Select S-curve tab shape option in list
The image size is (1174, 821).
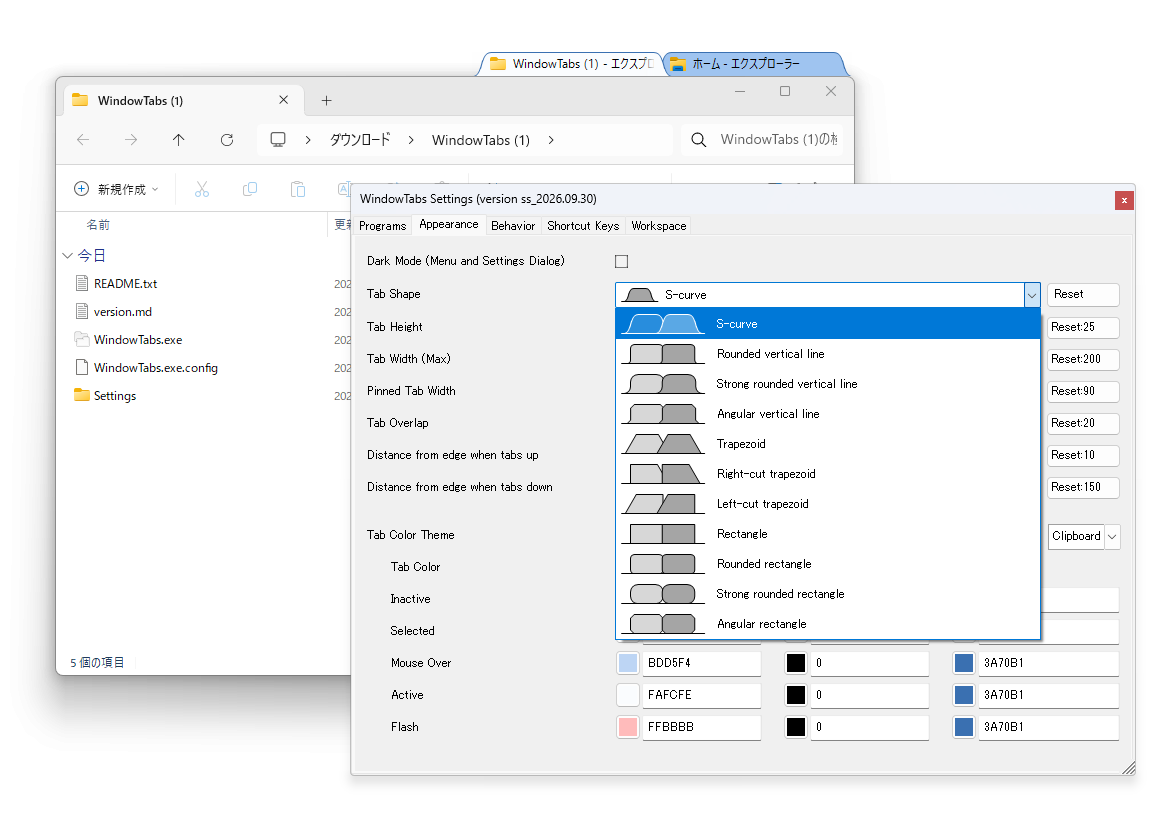click(x=827, y=324)
